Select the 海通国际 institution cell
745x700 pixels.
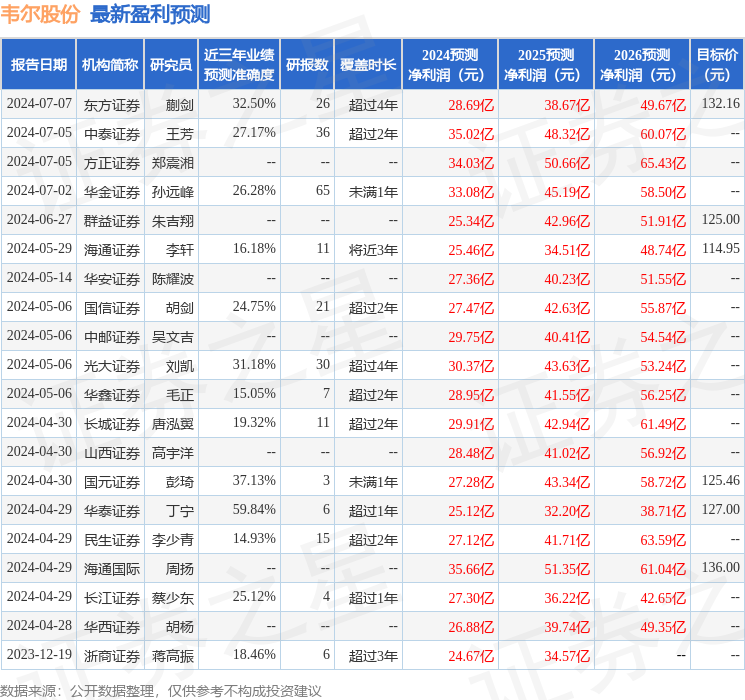click(x=112, y=569)
